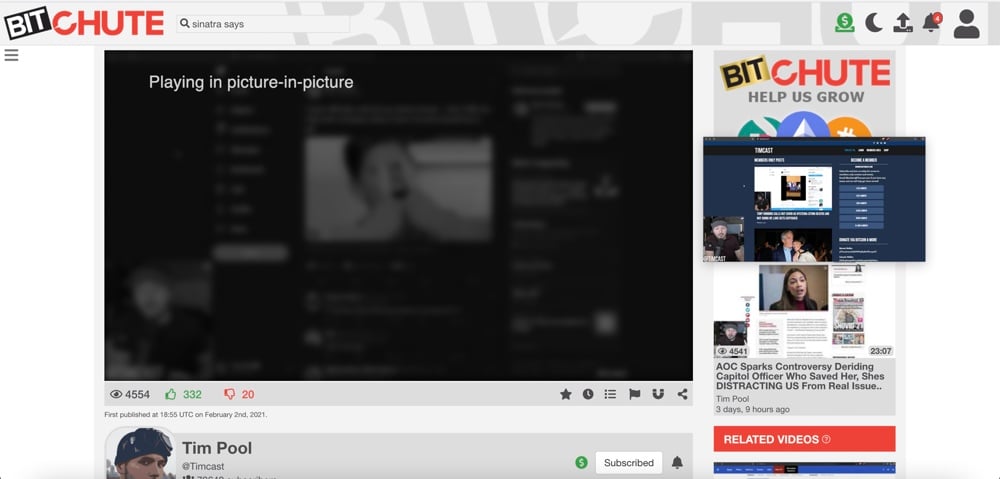This screenshot has width=1000, height=479.
Task: Click the thumbs up like icon
Action: click(x=170, y=394)
